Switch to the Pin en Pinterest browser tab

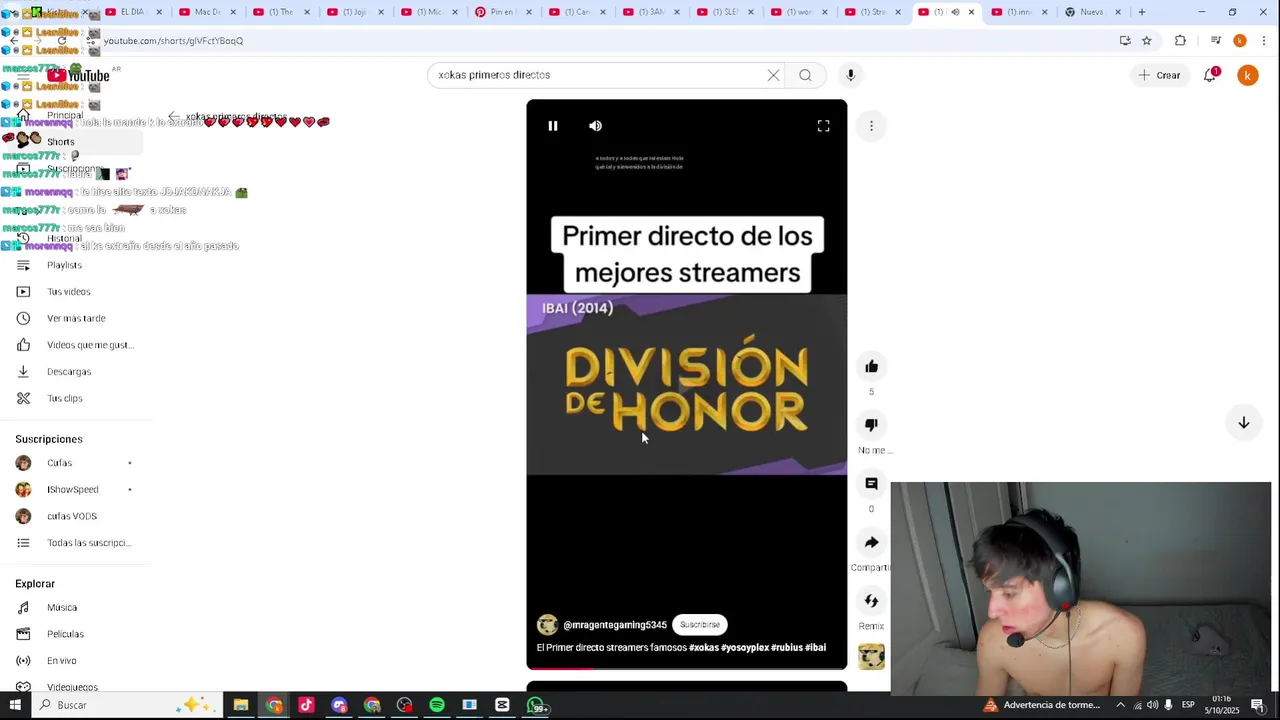click(504, 12)
